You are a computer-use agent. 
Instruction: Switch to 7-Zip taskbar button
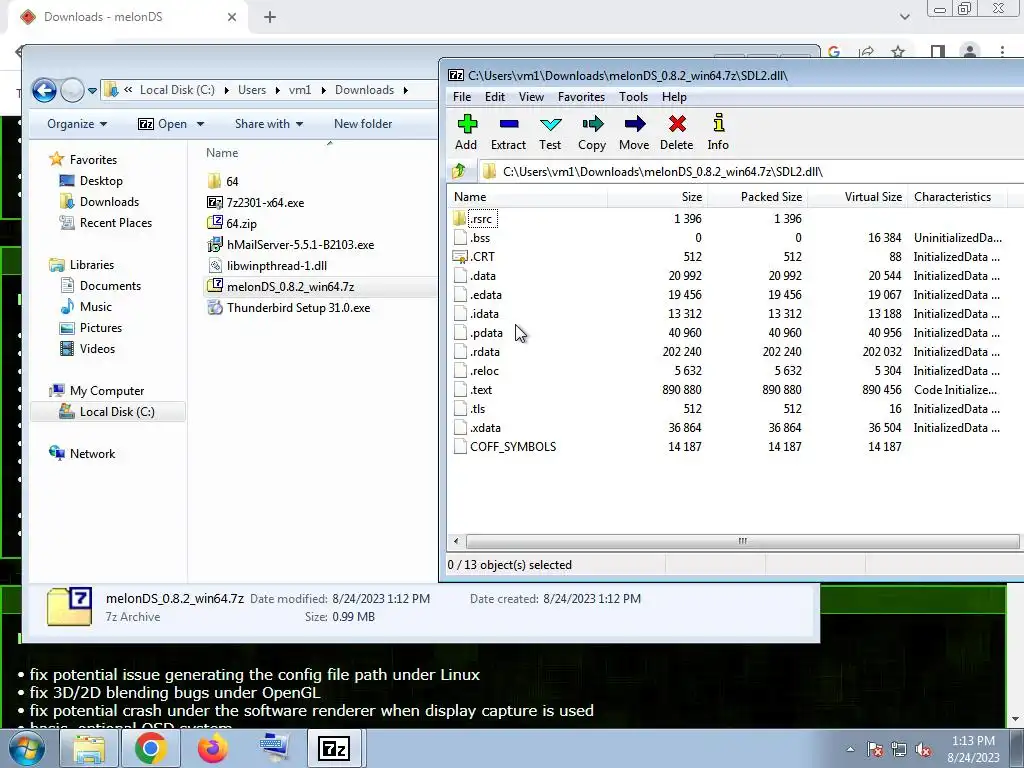(334, 748)
